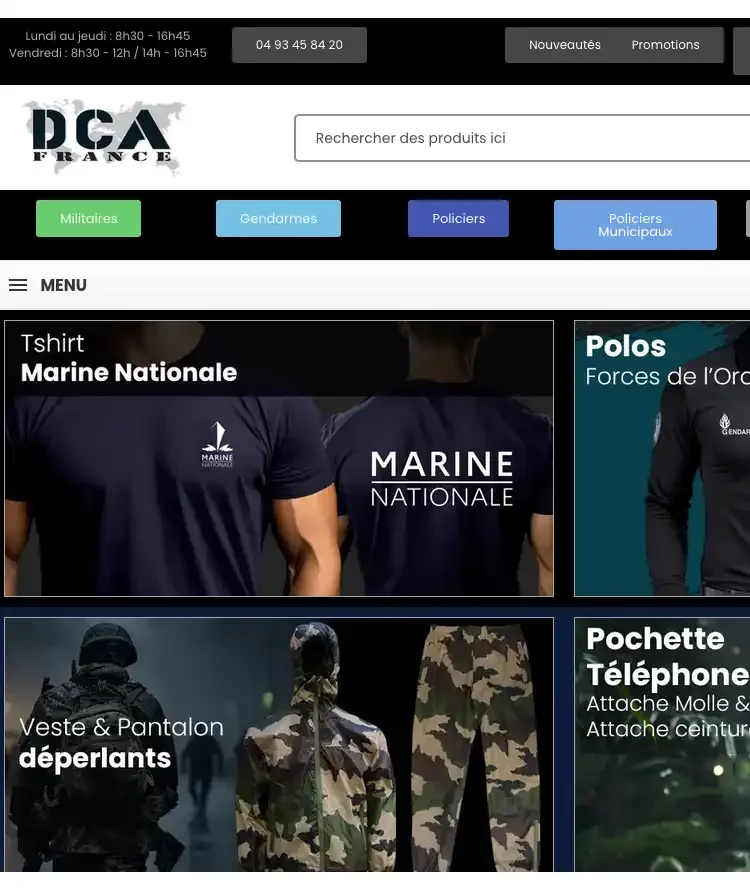
Task: Click the Vendredi opening hours line
Action: [108, 53]
